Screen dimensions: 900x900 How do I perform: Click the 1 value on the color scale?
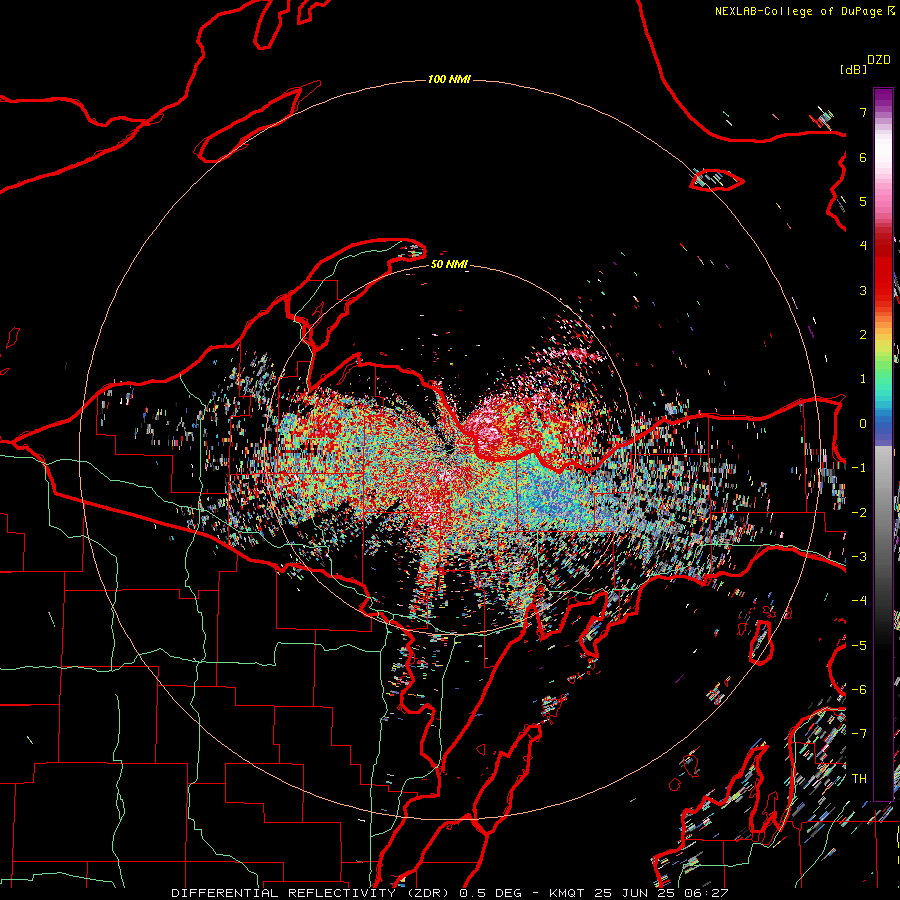tap(863, 379)
